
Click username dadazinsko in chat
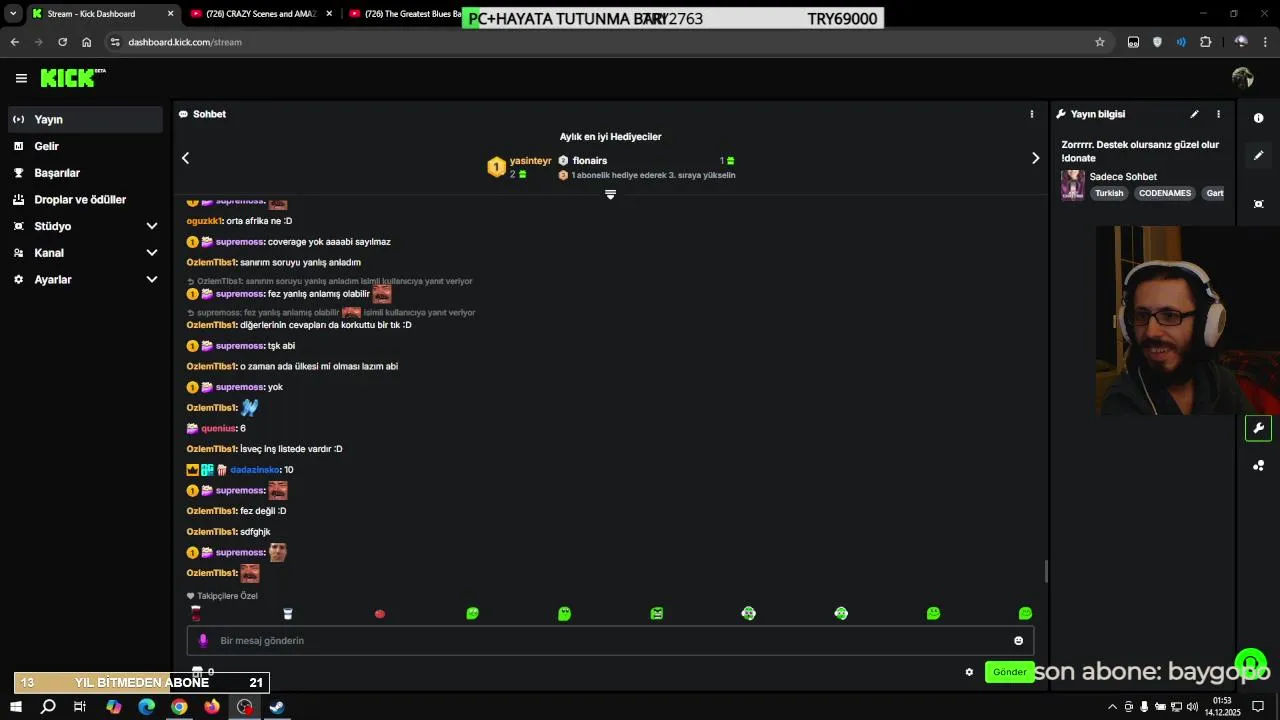pyautogui.click(x=255, y=470)
